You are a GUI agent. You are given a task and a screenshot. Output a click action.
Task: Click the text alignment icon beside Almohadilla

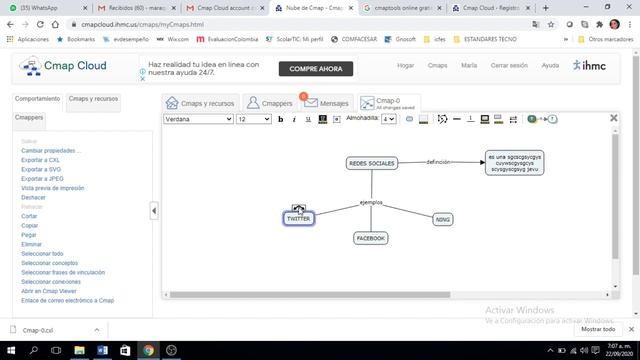coord(336,119)
